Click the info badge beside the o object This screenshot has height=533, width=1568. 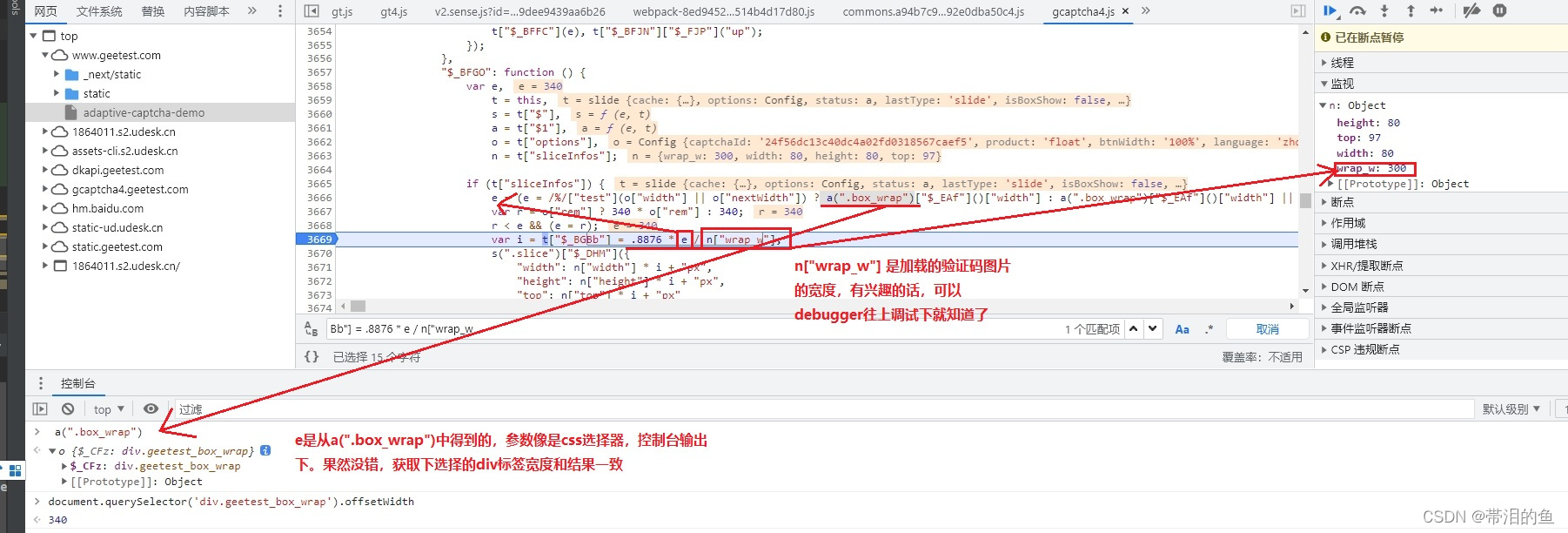click(x=265, y=450)
